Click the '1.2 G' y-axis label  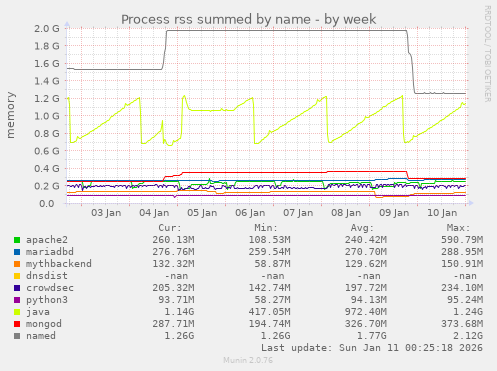pos(47,99)
